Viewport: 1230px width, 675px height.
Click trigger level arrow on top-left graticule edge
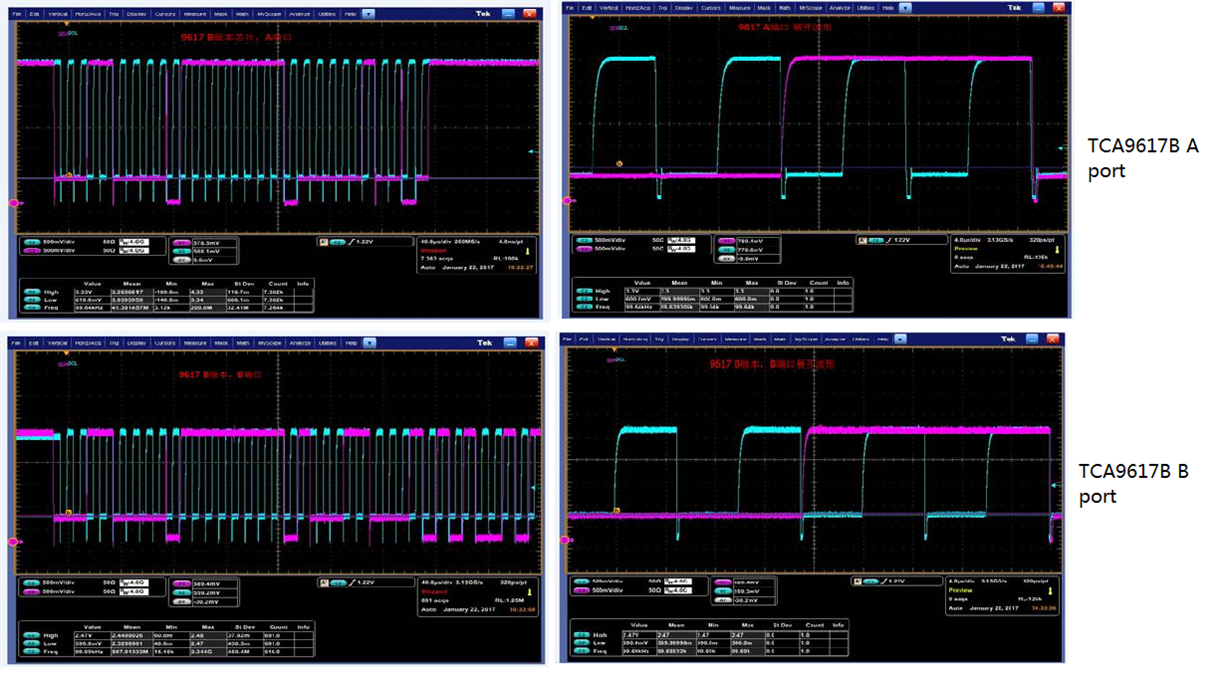[x=531, y=152]
